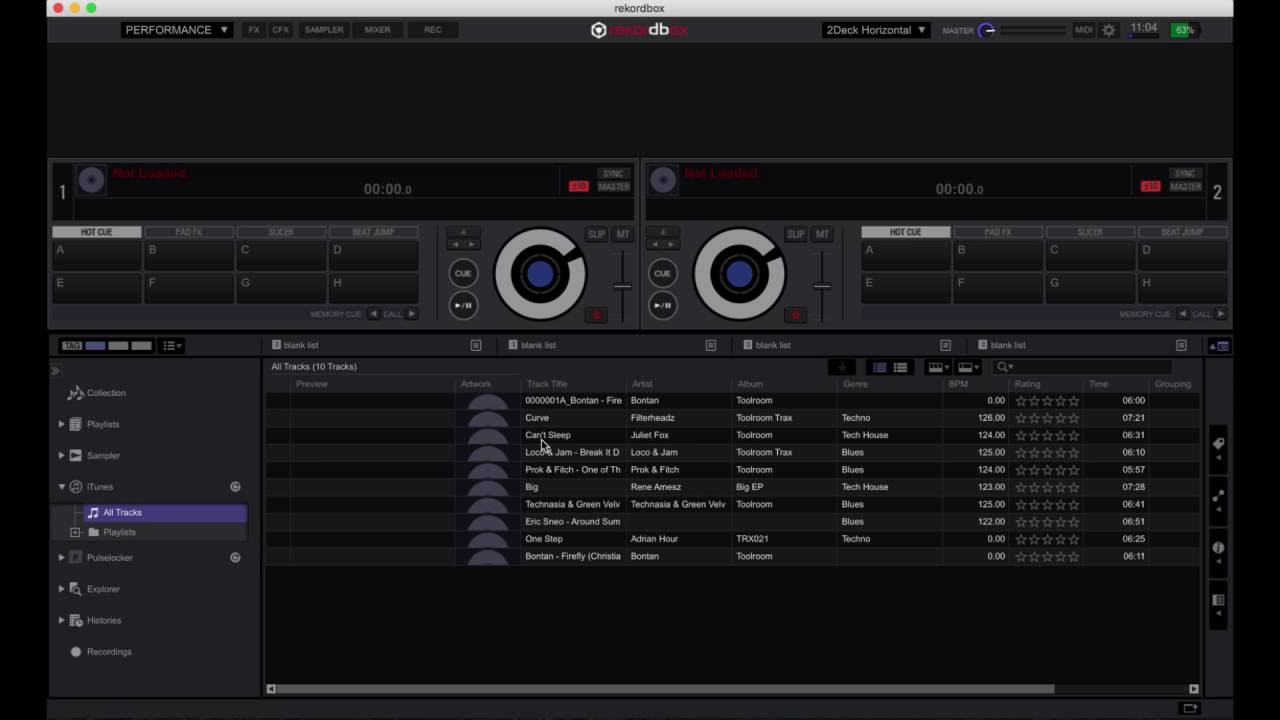Open Recordings in sidebar
The image size is (1280, 720).
point(109,652)
